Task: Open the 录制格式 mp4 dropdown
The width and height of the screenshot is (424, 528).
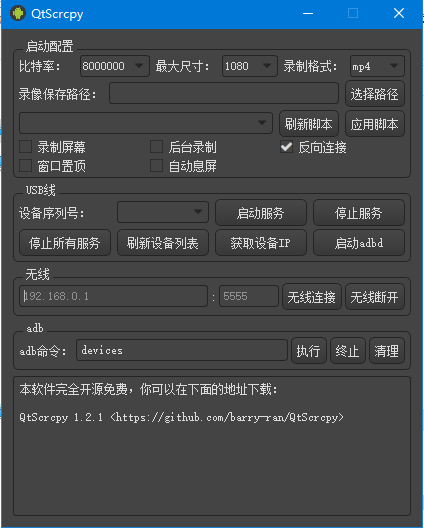Action: point(377,66)
